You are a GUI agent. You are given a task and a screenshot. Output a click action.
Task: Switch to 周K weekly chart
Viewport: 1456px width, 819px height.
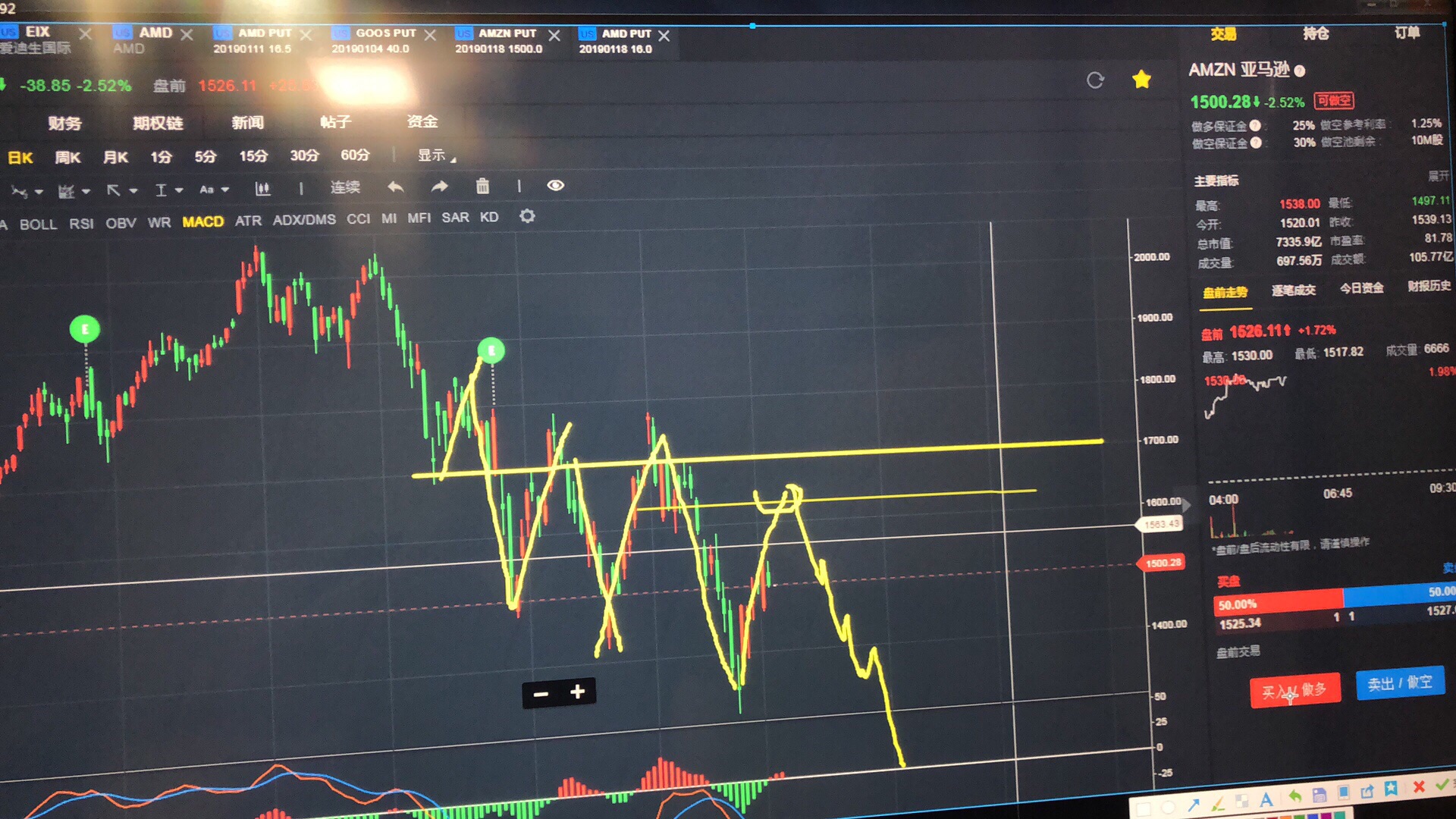67,157
